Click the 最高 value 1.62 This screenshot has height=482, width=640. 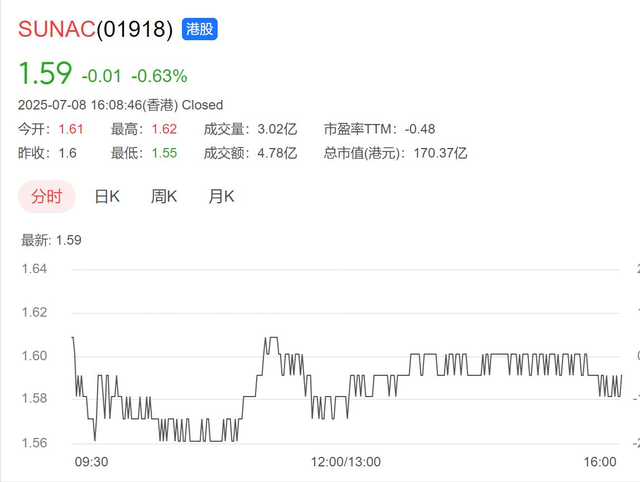[x=164, y=129]
